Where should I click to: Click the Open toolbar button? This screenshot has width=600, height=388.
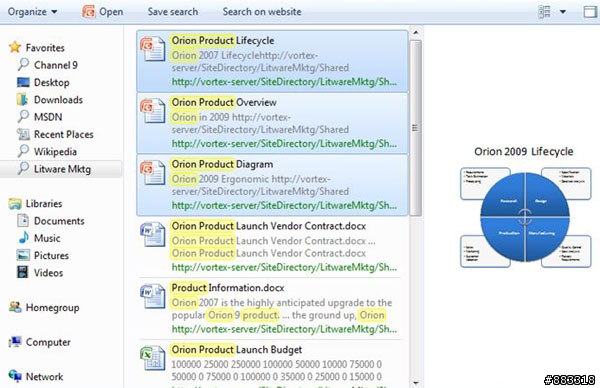tap(103, 12)
